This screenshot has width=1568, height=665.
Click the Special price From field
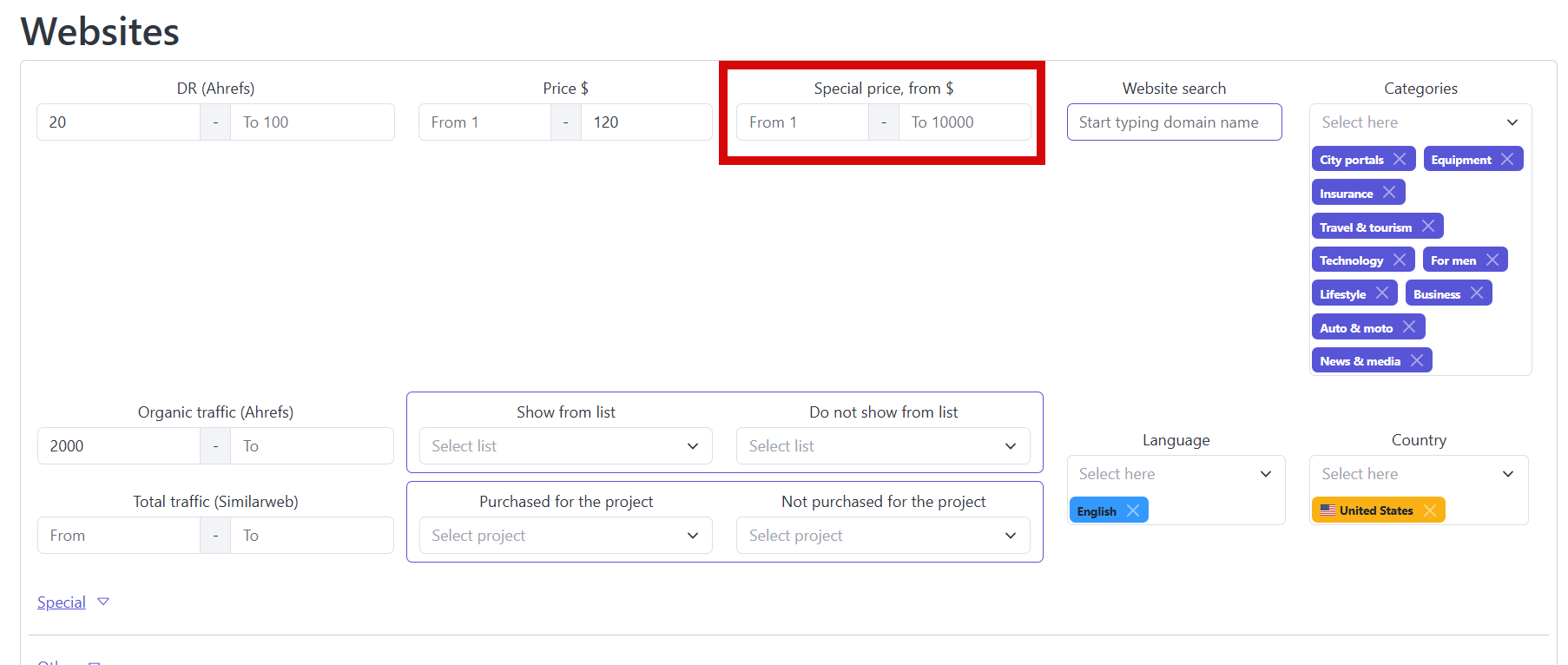[802, 122]
